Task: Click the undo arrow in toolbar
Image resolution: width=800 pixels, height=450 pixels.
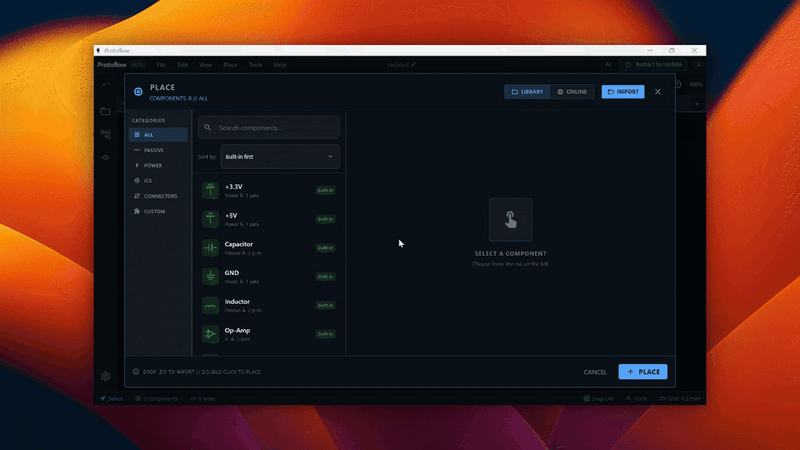Action: [x=106, y=84]
